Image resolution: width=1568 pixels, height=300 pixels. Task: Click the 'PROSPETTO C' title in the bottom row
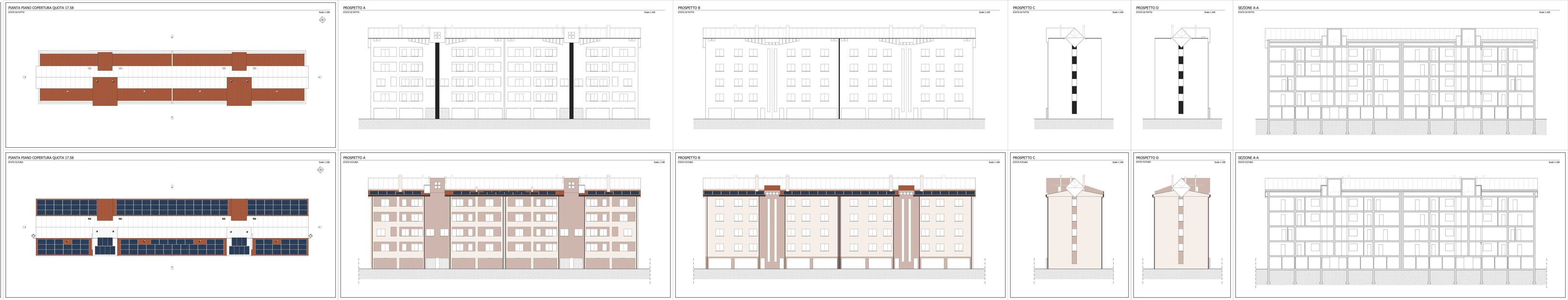[x=1024, y=158]
